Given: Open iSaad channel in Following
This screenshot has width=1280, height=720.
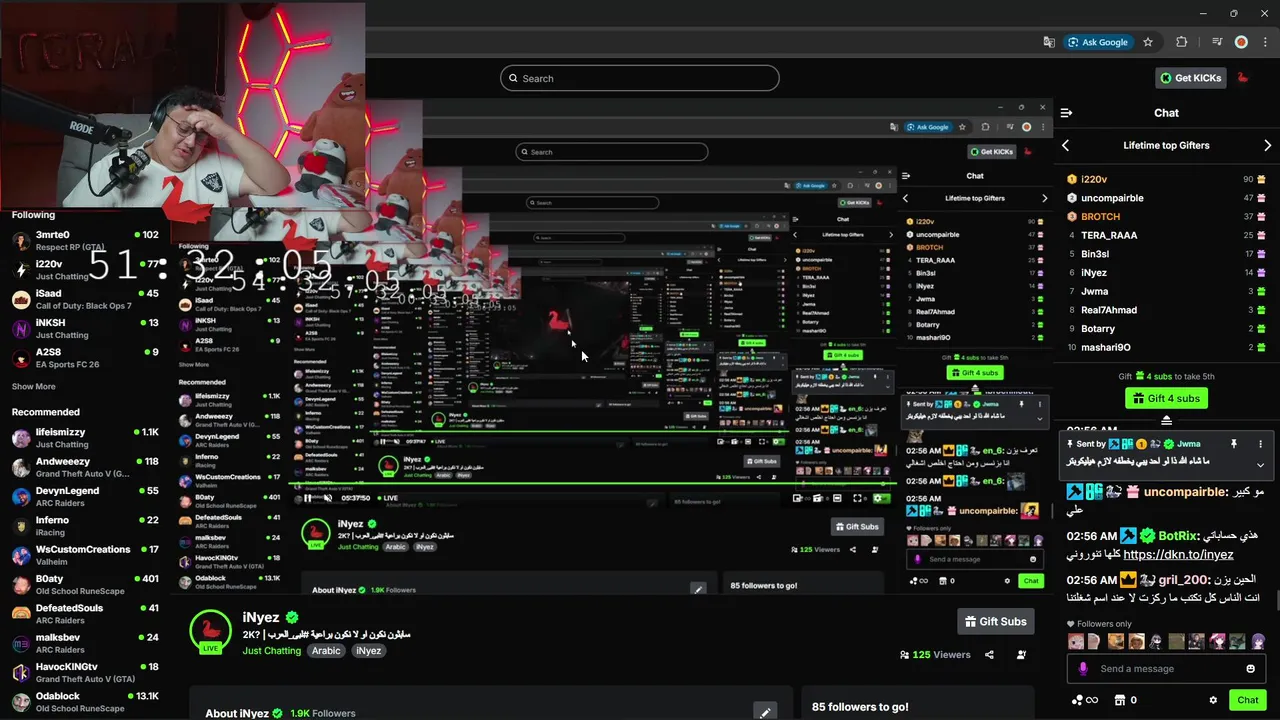Looking at the screenshot, I should click(86, 299).
